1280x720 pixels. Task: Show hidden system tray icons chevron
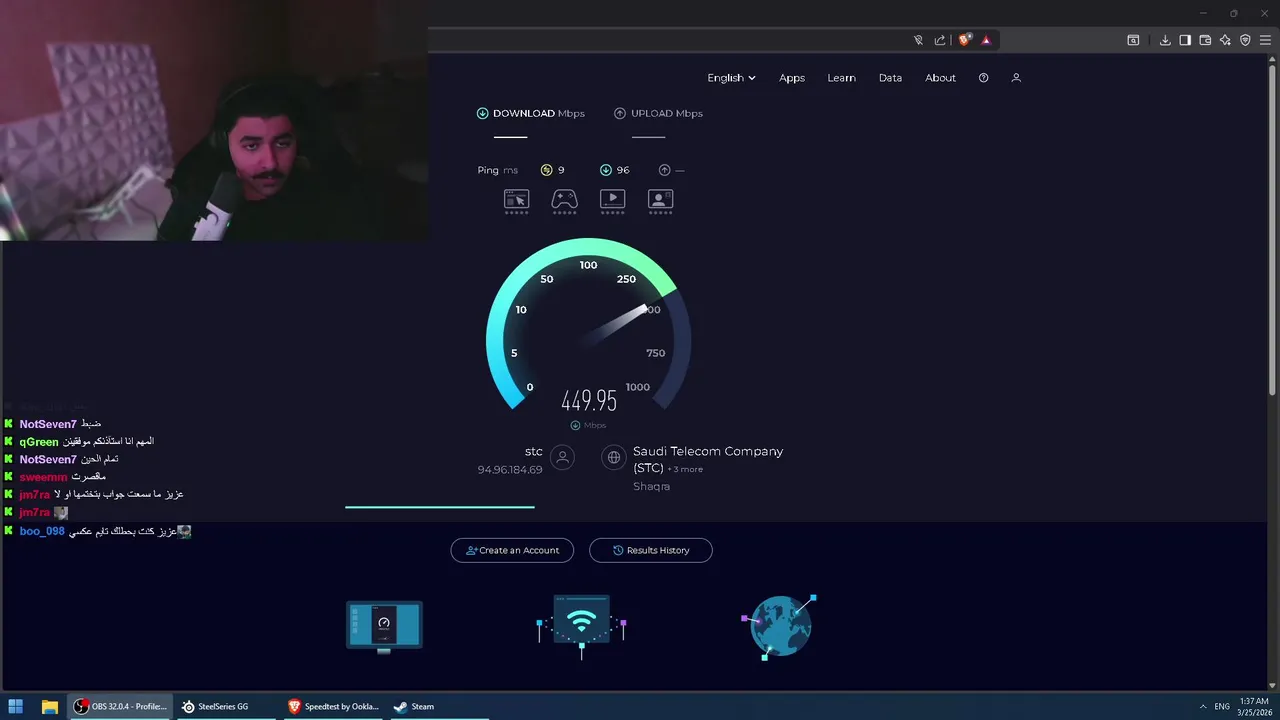coord(1202,706)
